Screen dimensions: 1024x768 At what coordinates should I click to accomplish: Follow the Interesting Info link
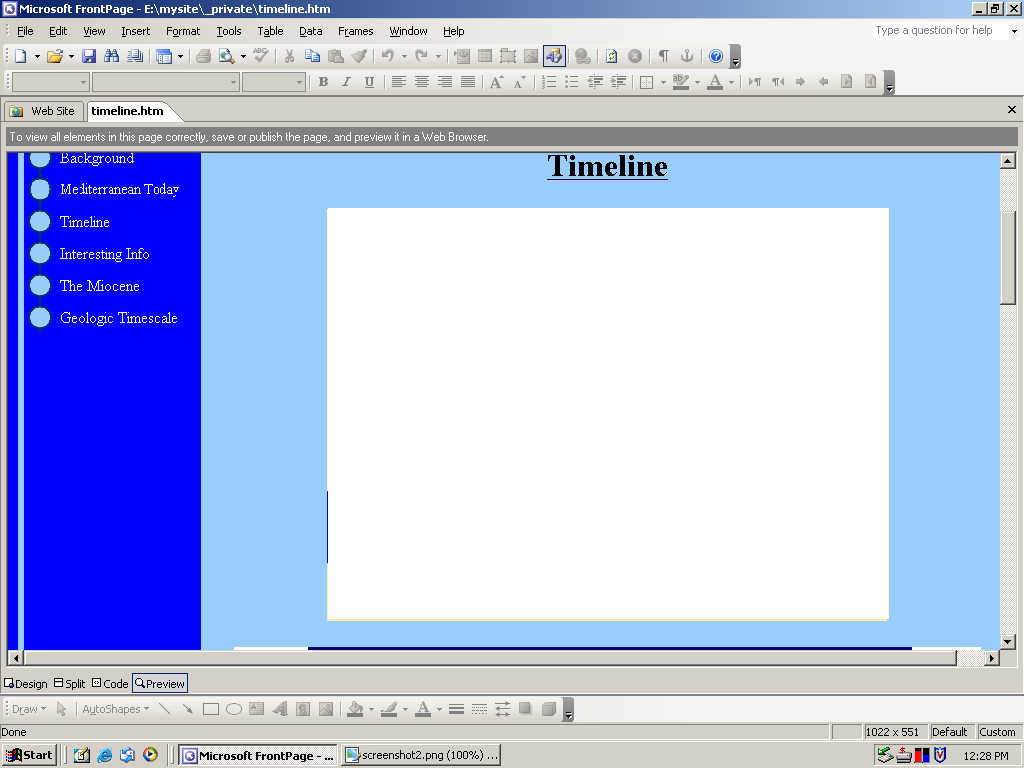(x=104, y=254)
